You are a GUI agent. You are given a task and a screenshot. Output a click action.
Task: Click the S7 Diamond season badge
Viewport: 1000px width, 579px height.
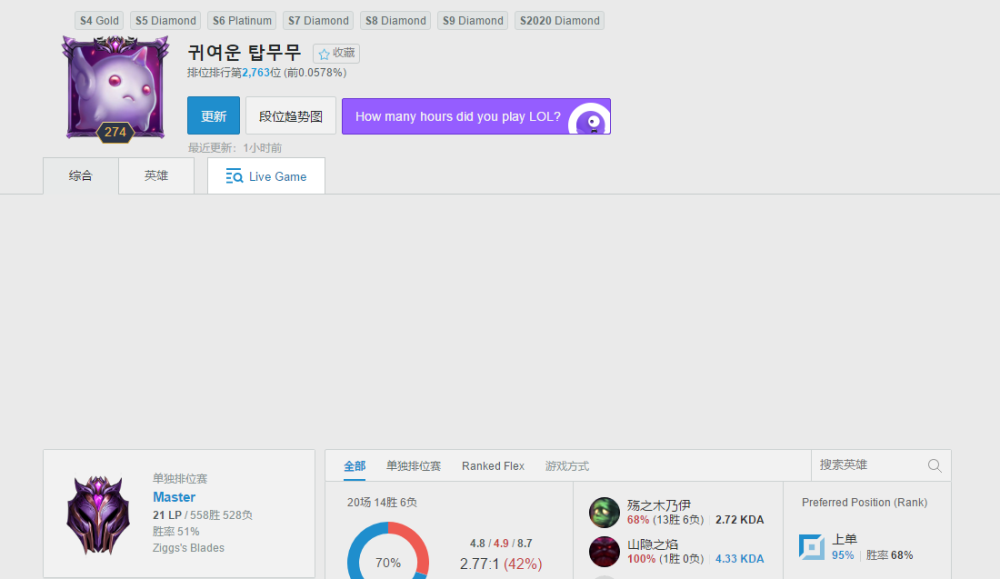click(318, 20)
